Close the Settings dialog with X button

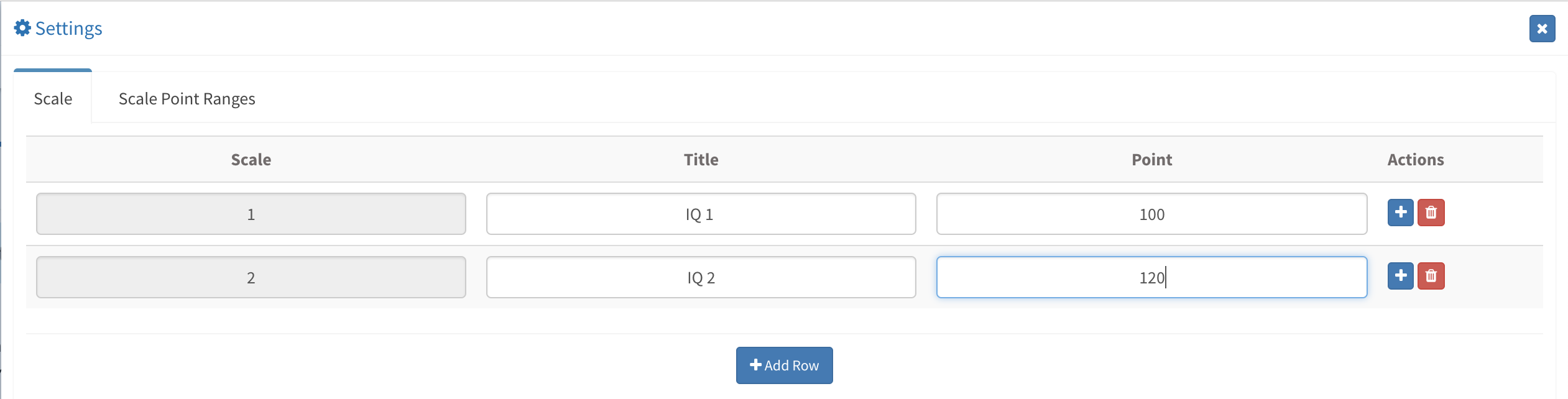[1542, 29]
